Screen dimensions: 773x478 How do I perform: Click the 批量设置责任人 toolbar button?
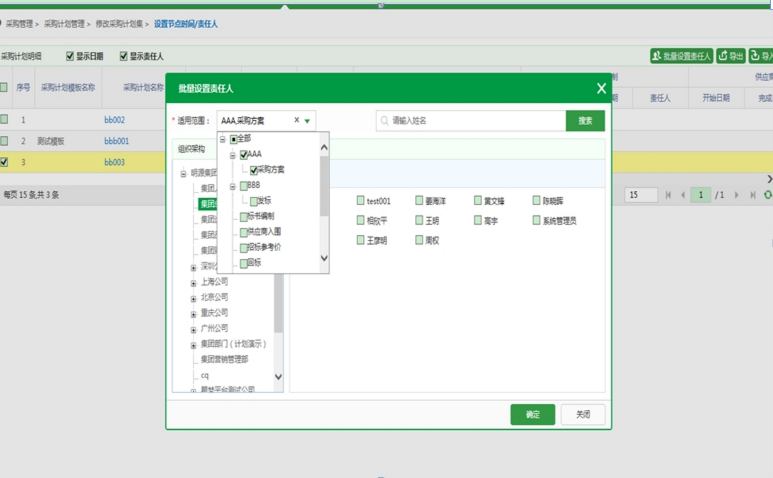tap(681, 56)
